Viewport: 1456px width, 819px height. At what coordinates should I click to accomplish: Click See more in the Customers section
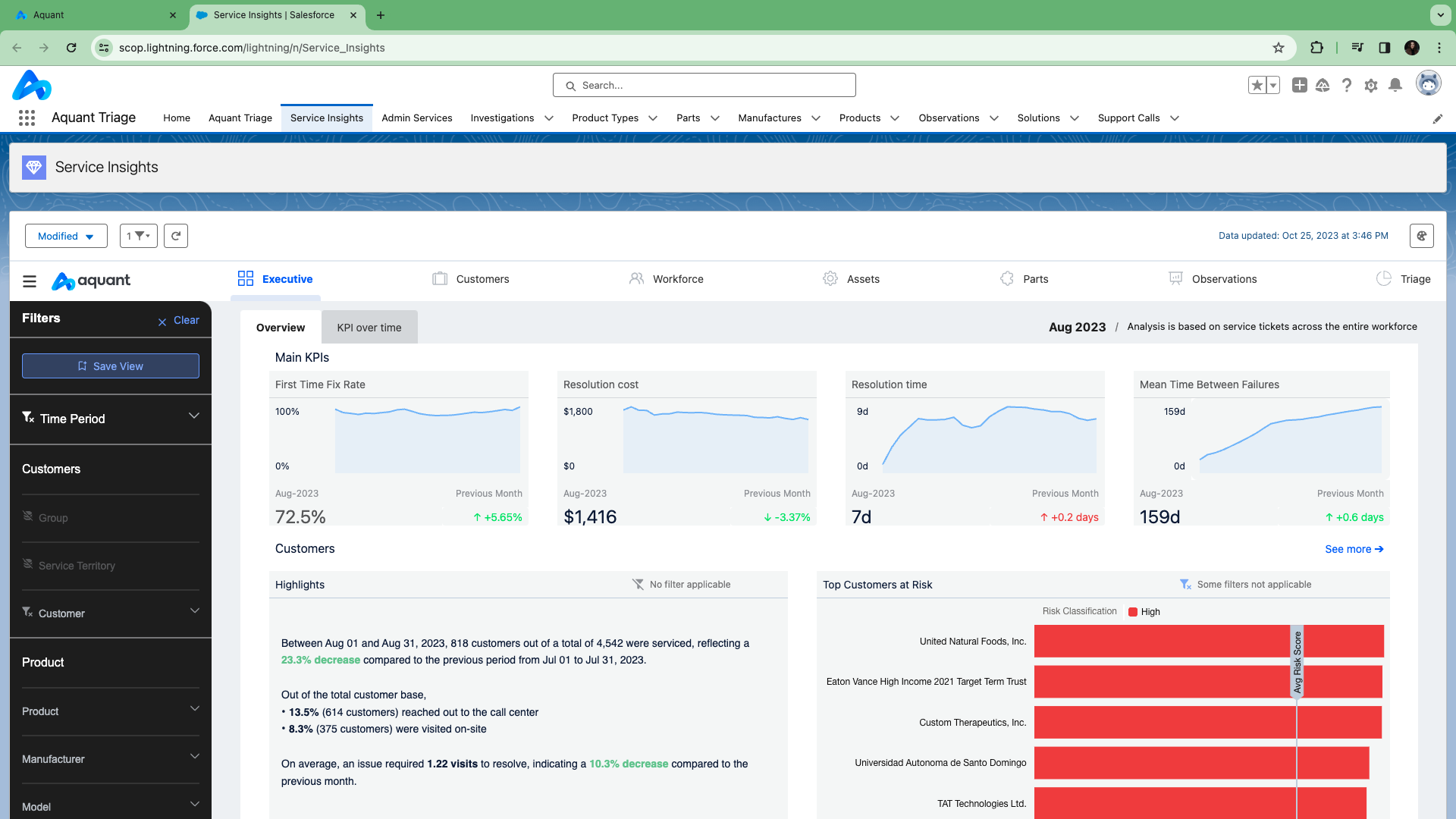point(1354,549)
